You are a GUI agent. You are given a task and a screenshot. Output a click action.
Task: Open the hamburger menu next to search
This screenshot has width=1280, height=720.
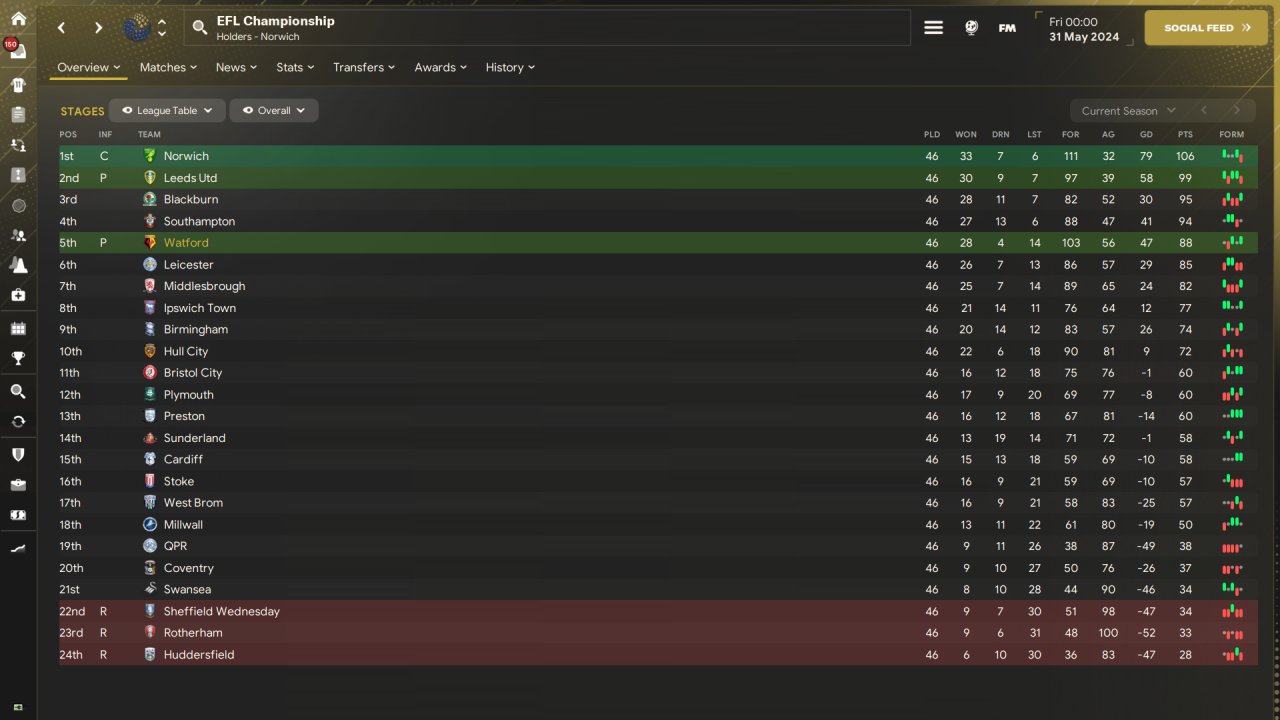(933, 28)
